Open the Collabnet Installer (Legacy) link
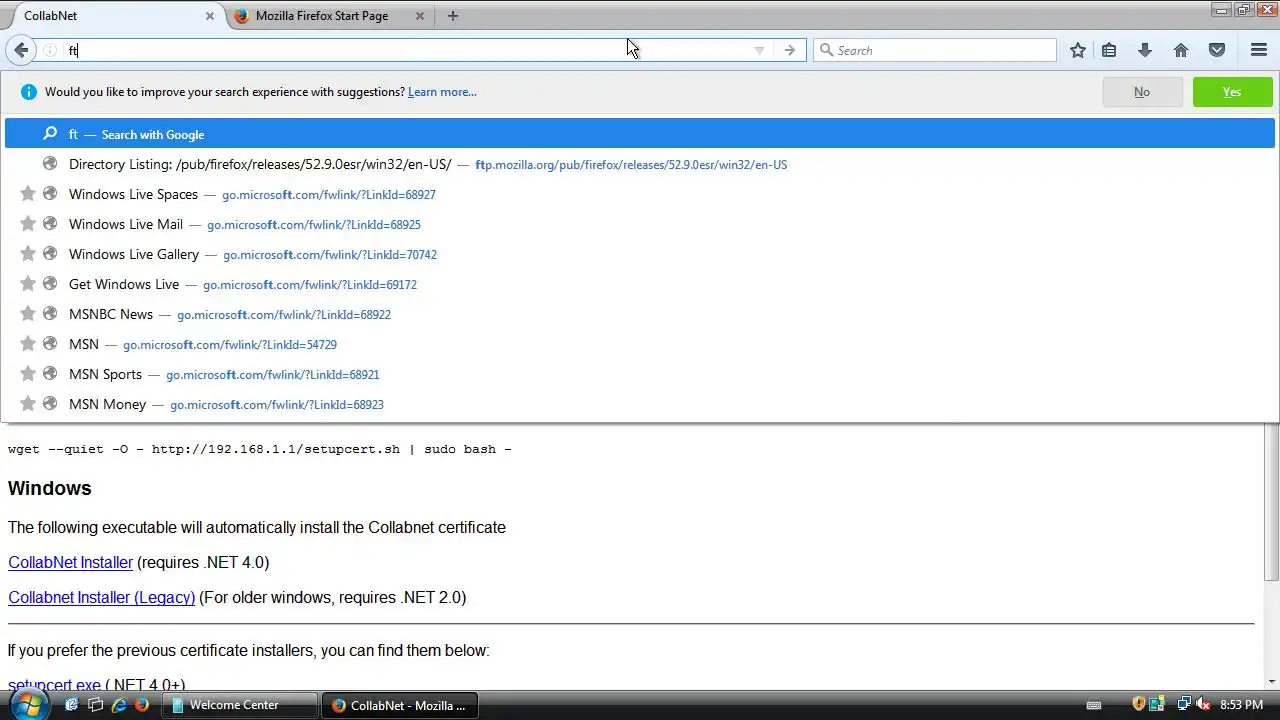The width and height of the screenshot is (1280, 720). [x=101, y=597]
